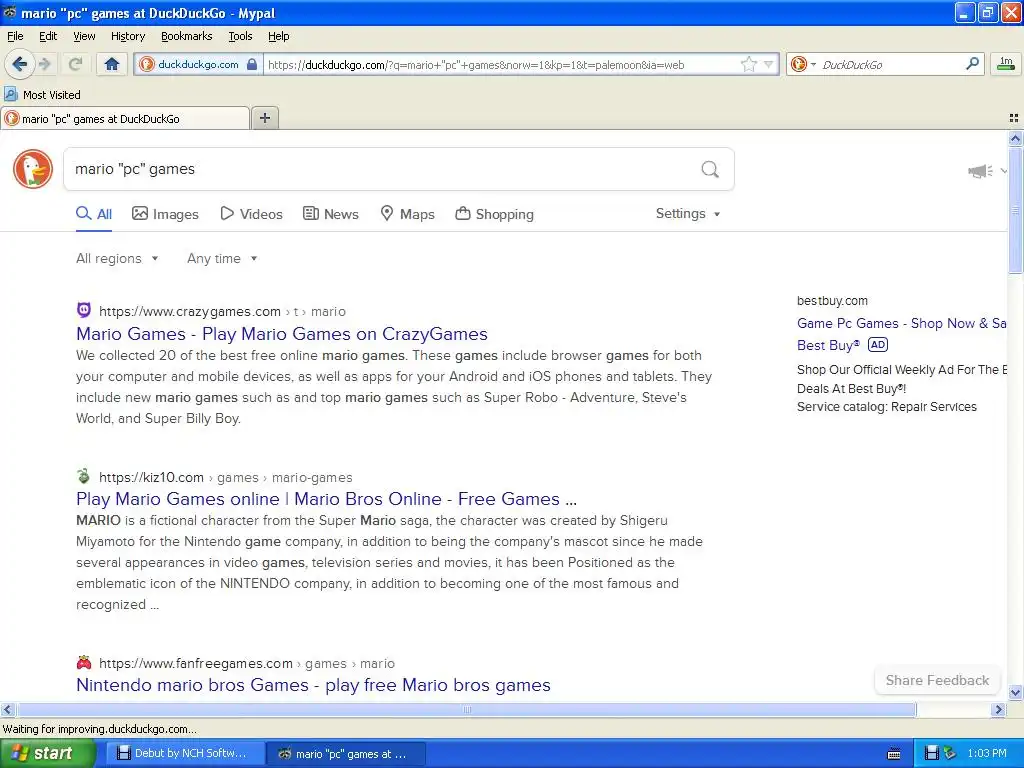Open a new tab with the plus button
The height and width of the screenshot is (768, 1024).
(264, 118)
